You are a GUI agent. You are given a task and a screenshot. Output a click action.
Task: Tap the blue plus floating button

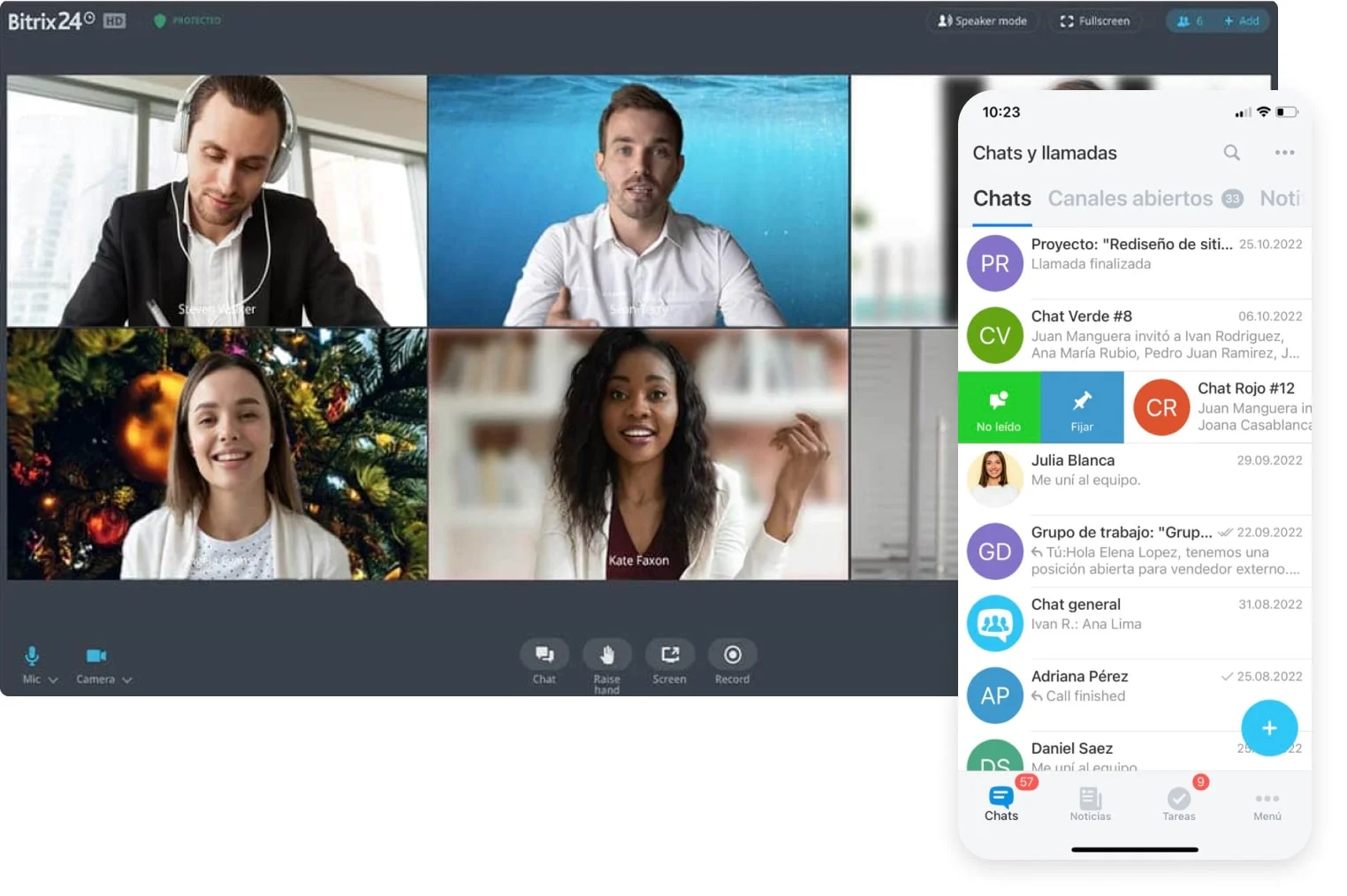[1268, 728]
